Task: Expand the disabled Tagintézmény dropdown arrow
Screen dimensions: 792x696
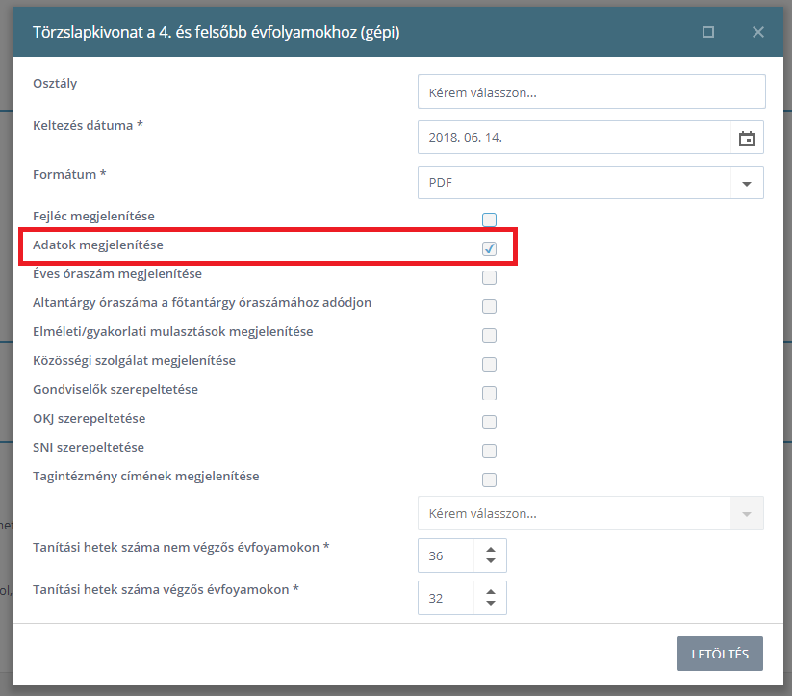Action: pyautogui.click(x=747, y=514)
